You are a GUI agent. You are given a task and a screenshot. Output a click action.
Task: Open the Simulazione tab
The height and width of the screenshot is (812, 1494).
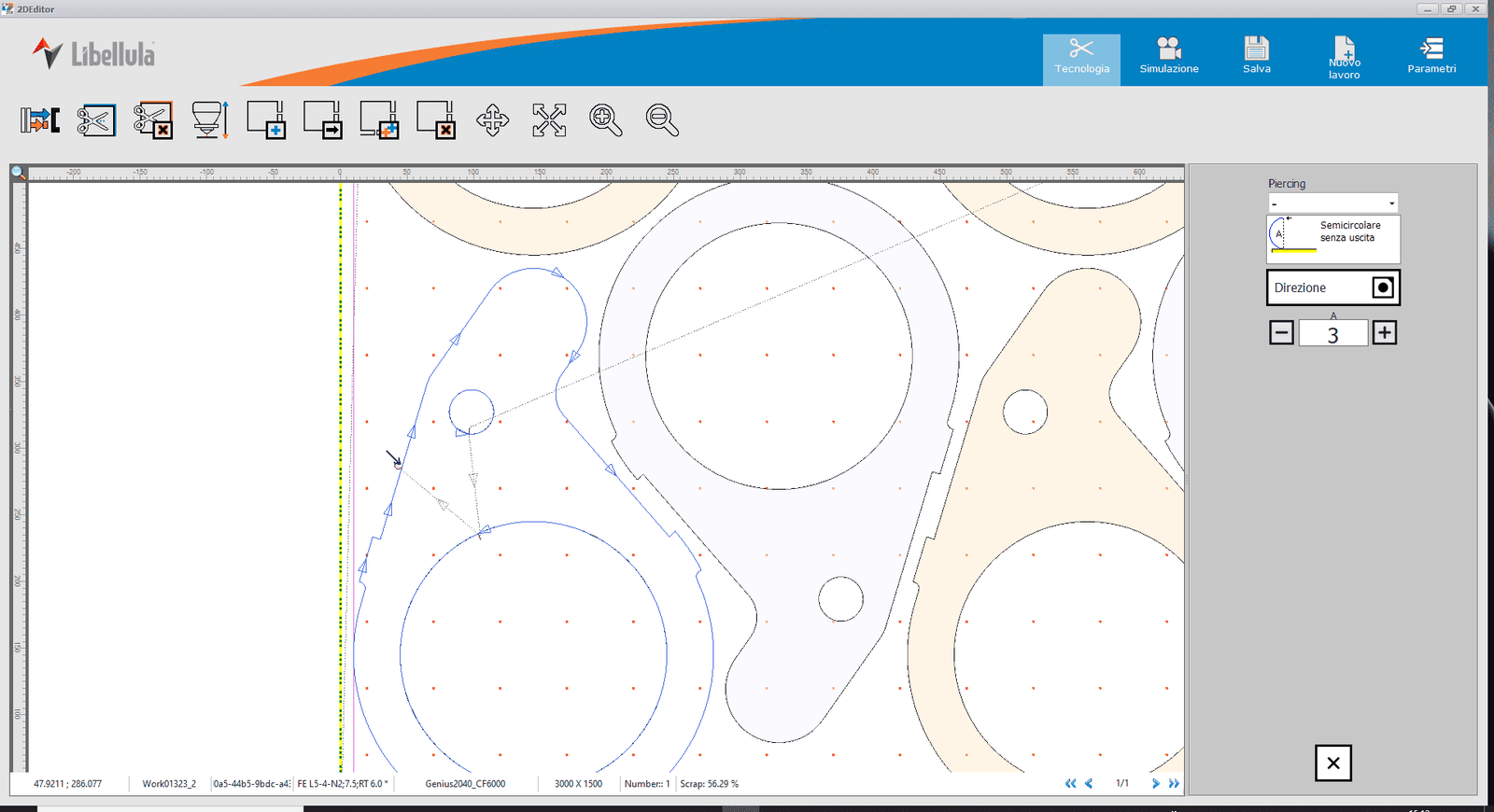1169,56
